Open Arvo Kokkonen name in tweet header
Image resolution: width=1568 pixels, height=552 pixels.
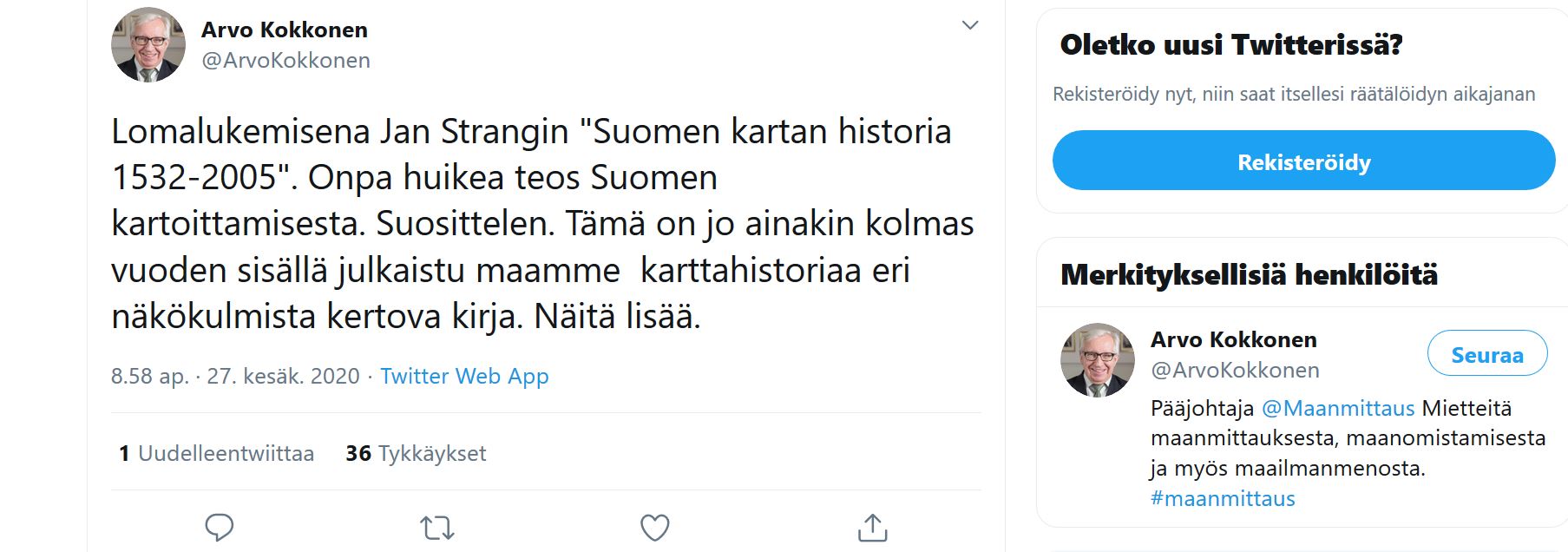285,30
